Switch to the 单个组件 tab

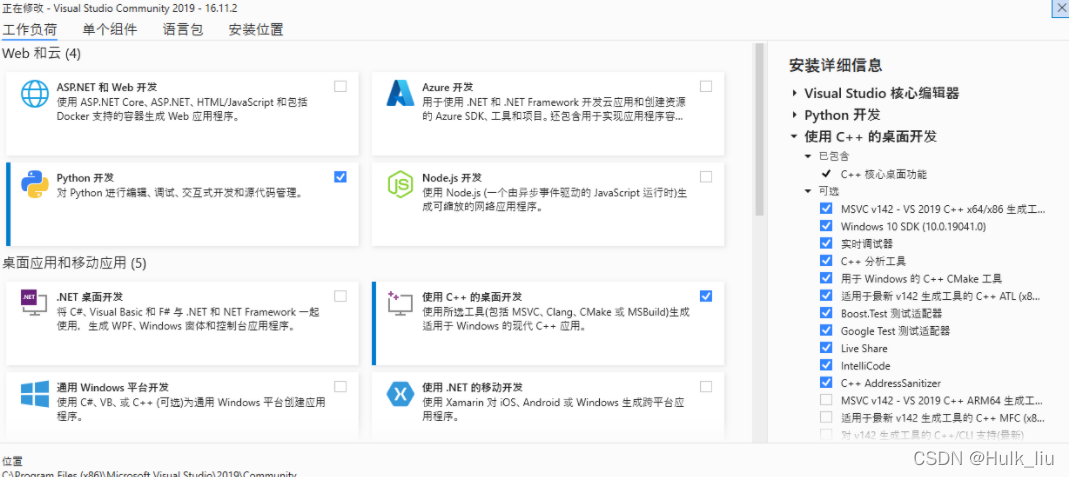pos(110,30)
